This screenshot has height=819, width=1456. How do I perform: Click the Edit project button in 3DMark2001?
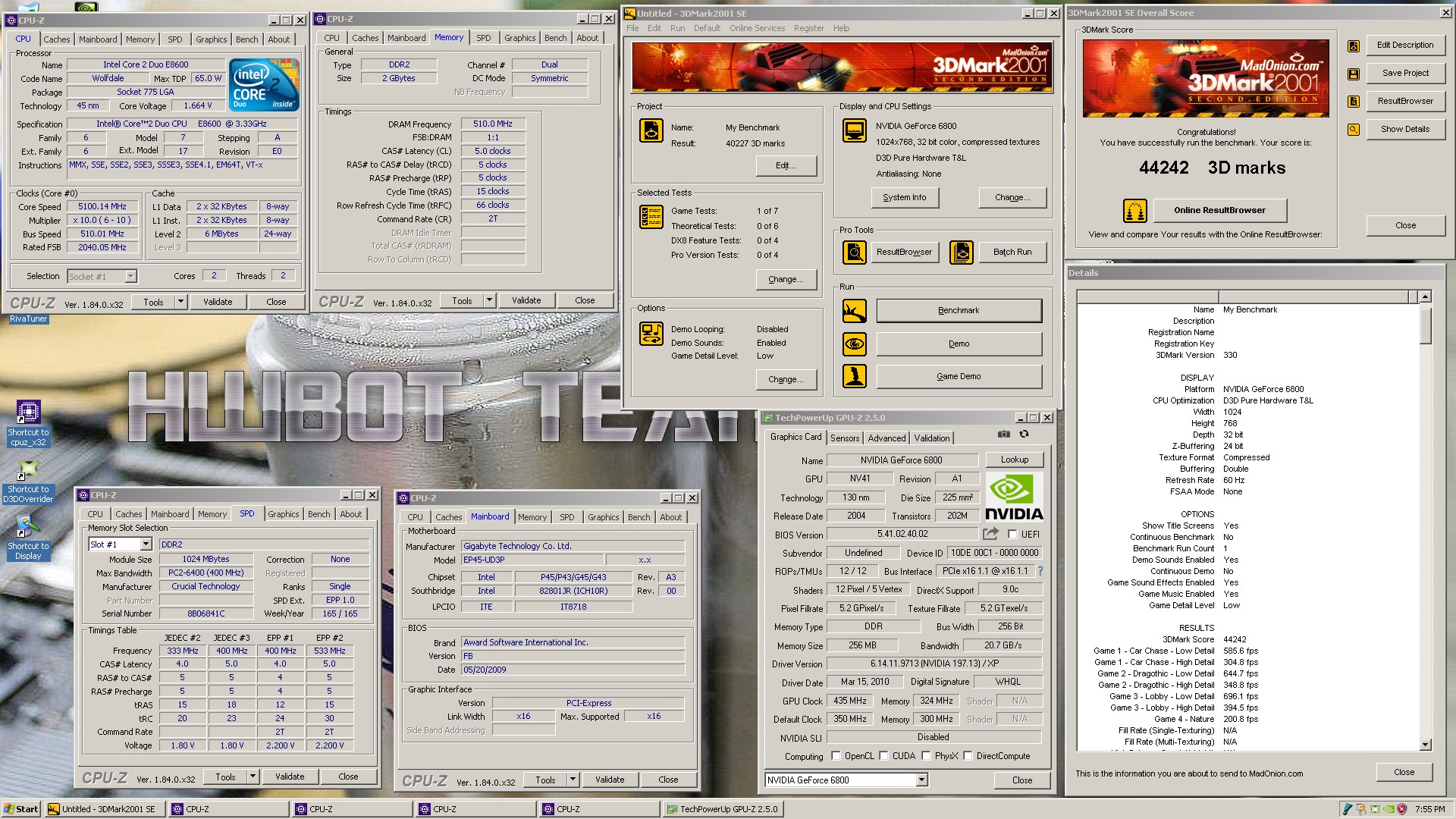click(x=786, y=165)
